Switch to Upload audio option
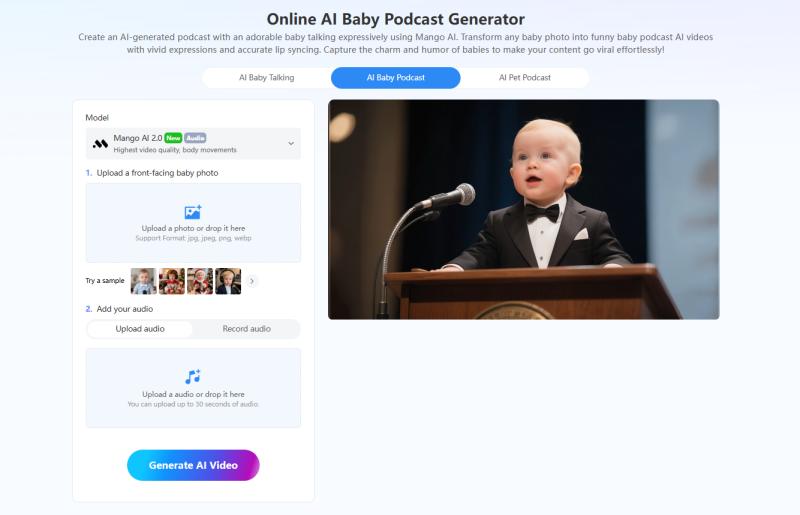The height and width of the screenshot is (515, 800). (x=140, y=329)
